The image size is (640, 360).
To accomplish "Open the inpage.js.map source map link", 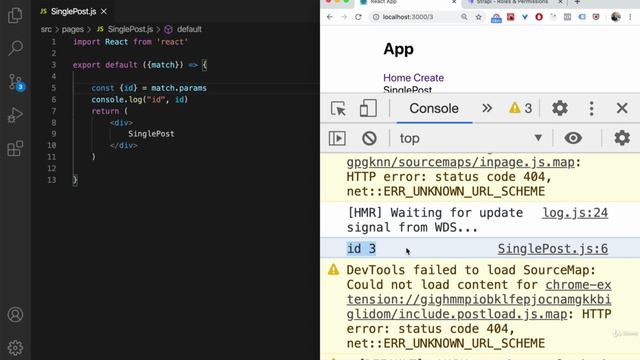I will [461, 162].
